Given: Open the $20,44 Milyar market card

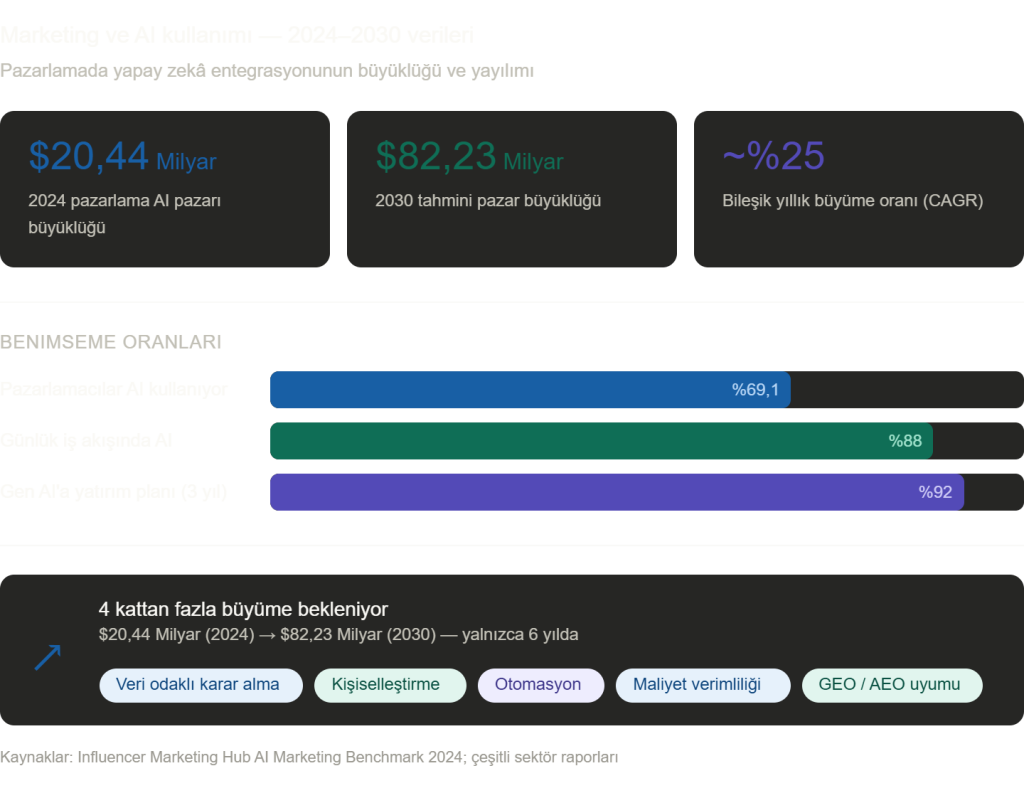Looking at the screenshot, I should [x=164, y=189].
